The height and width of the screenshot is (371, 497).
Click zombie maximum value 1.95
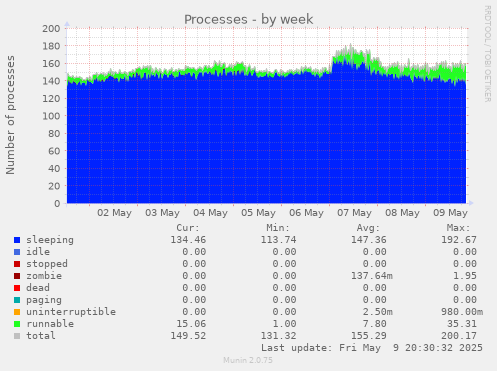coord(465,276)
